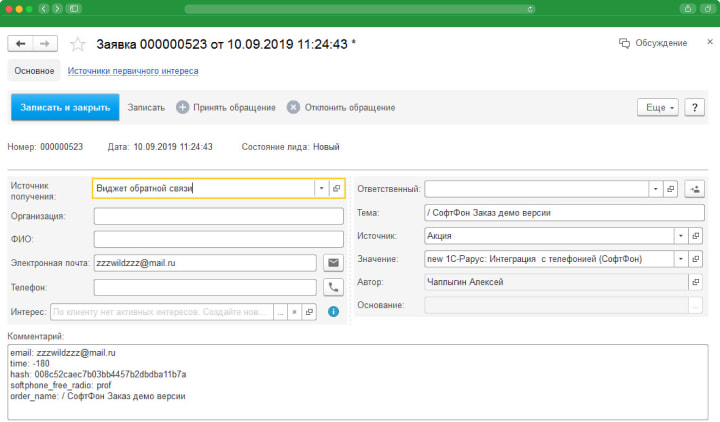Click into the ФИО input field

[x=218, y=239]
